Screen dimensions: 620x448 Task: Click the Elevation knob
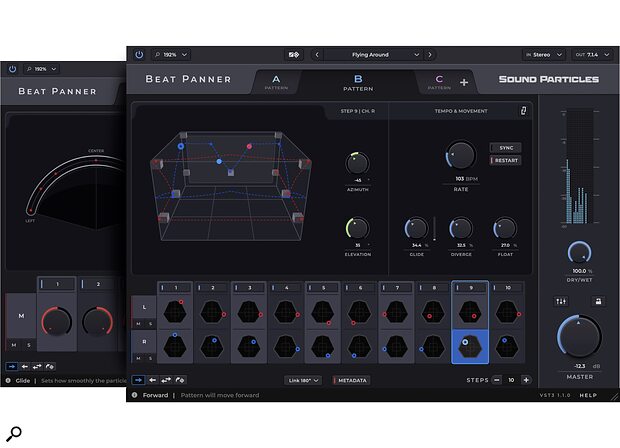pos(357,228)
